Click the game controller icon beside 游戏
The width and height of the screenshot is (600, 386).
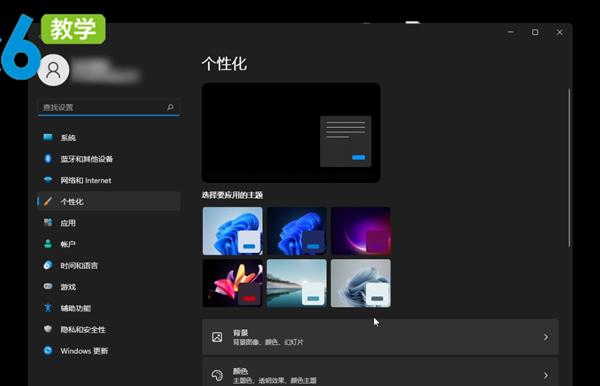point(48,286)
